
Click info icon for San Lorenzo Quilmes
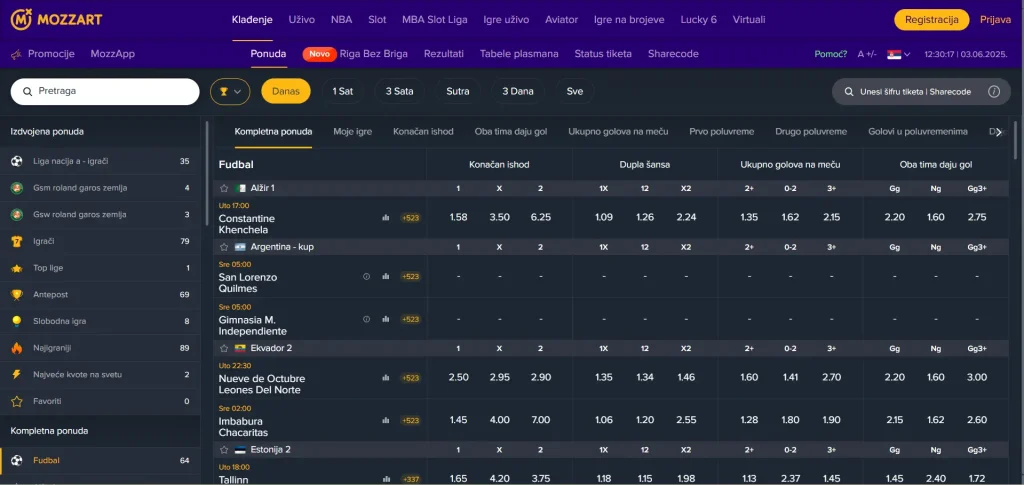tap(366, 276)
